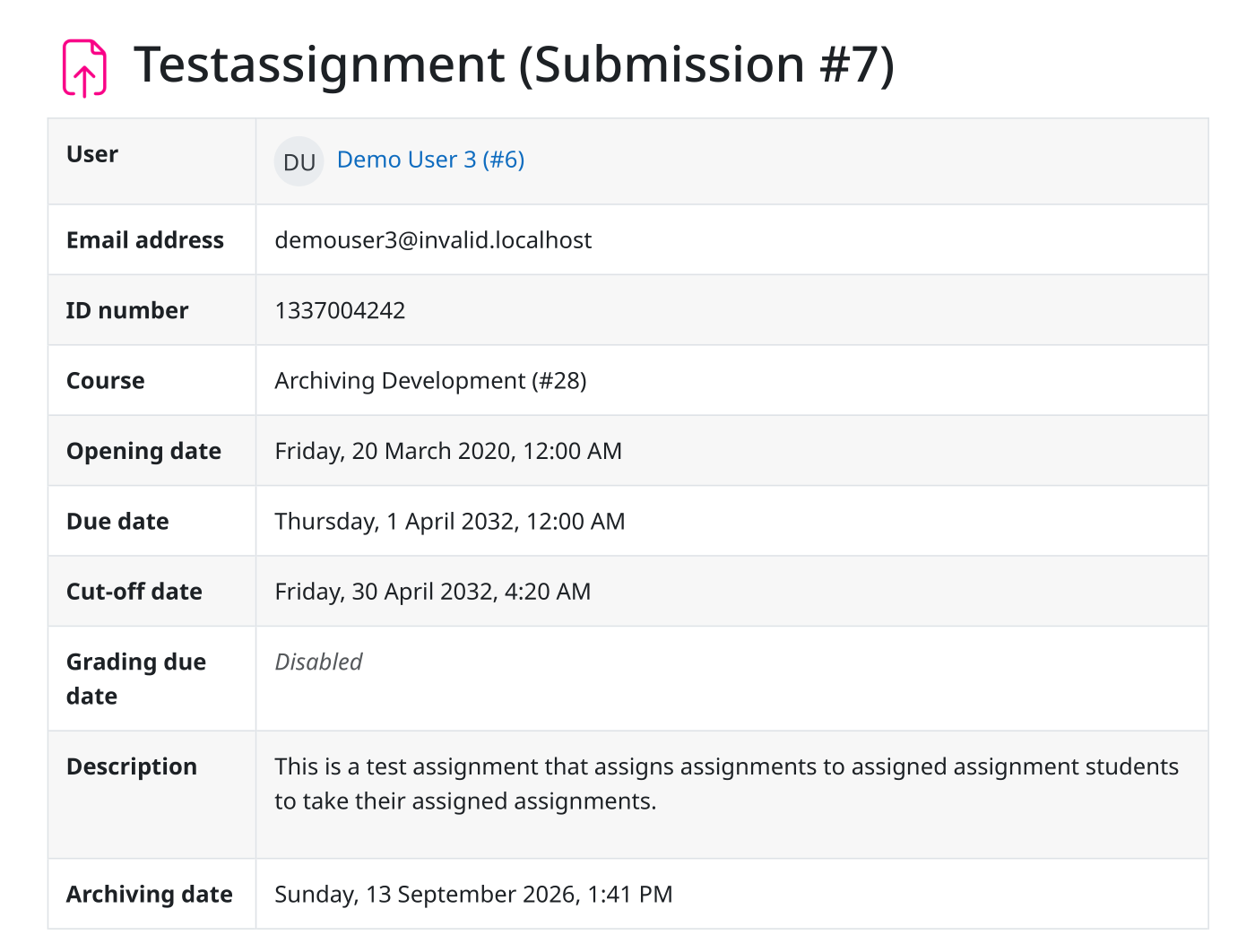The height and width of the screenshot is (952, 1255).
Task: Select the Testassignment (Submission #7) heading
Action: pos(514,65)
